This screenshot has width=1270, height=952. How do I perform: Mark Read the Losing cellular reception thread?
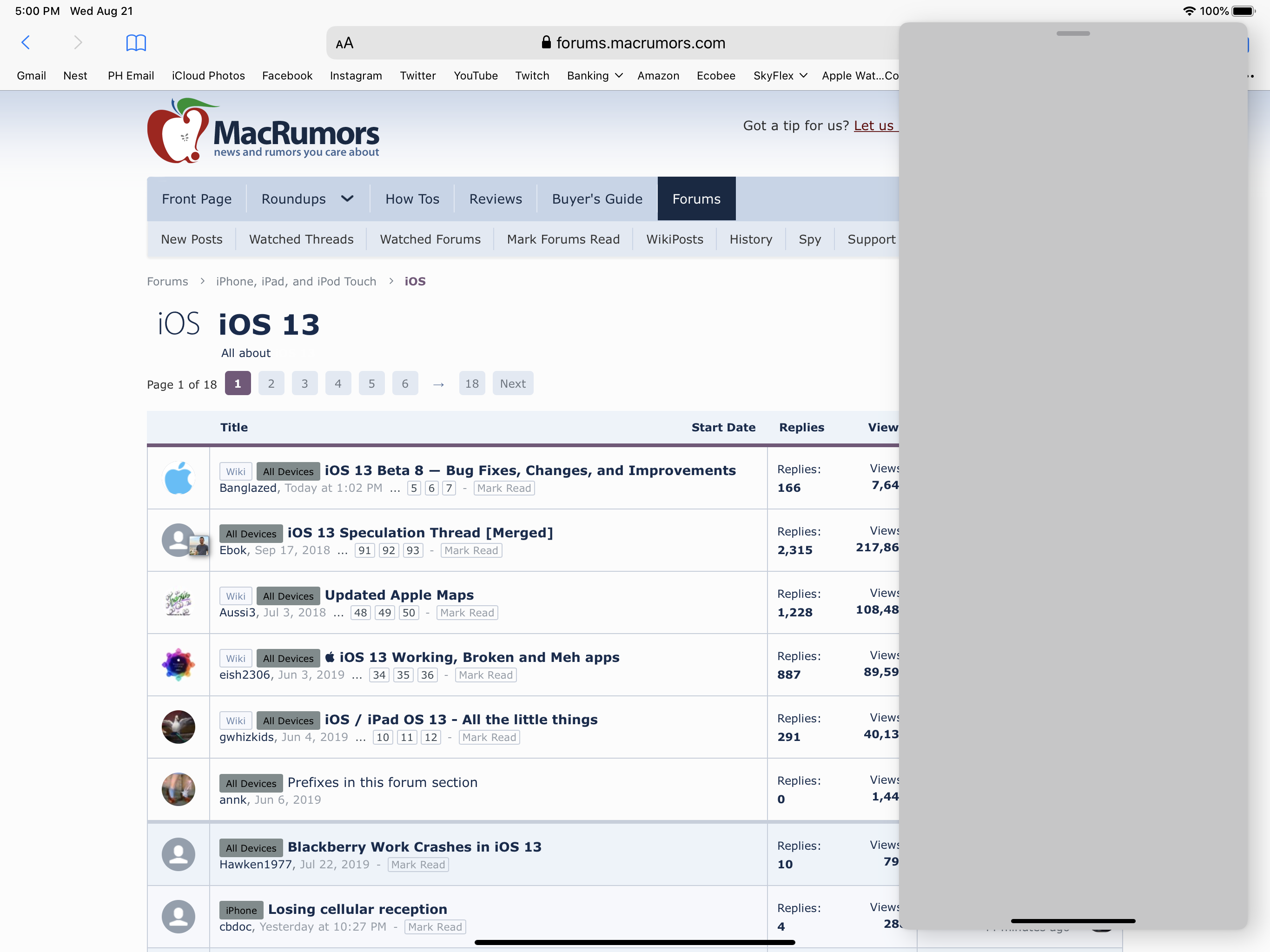point(435,926)
